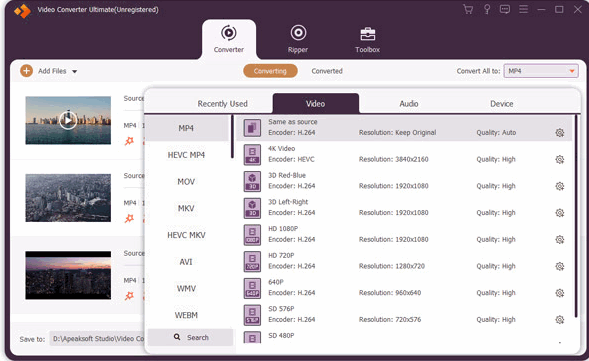Select "Resolution: 1280x720" preset text
Image resolution: width=589 pixels, height=361 pixels.
[x=391, y=266]
